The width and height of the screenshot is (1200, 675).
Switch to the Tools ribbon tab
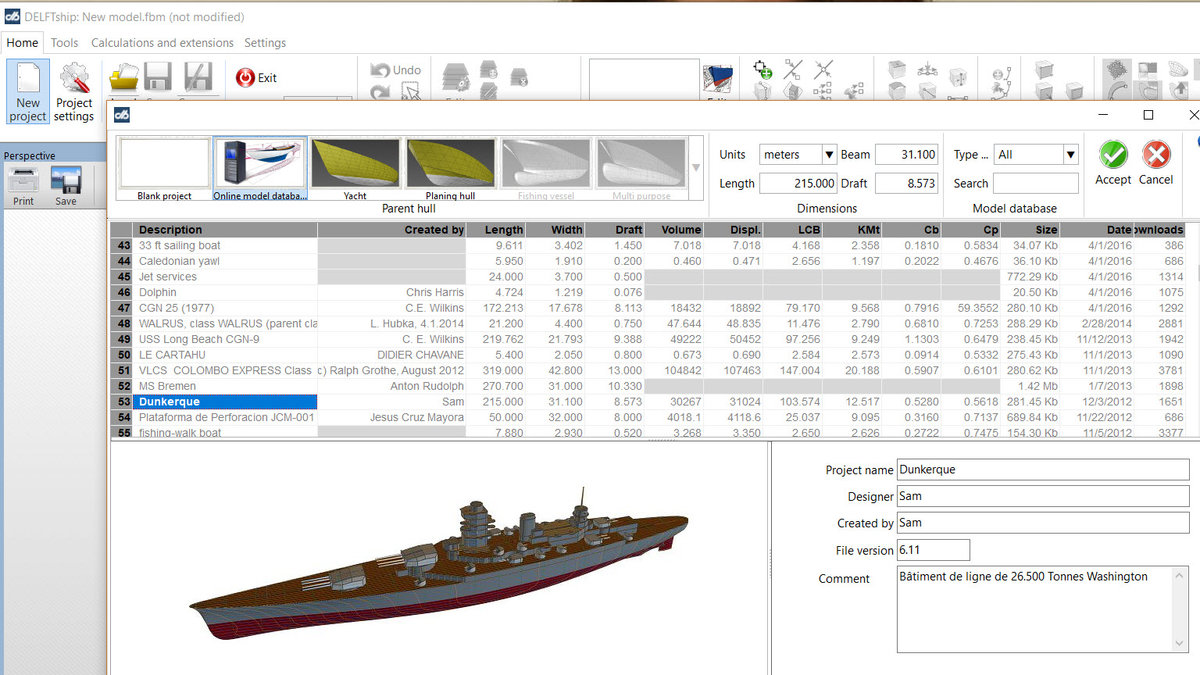[x=65, y=43]
